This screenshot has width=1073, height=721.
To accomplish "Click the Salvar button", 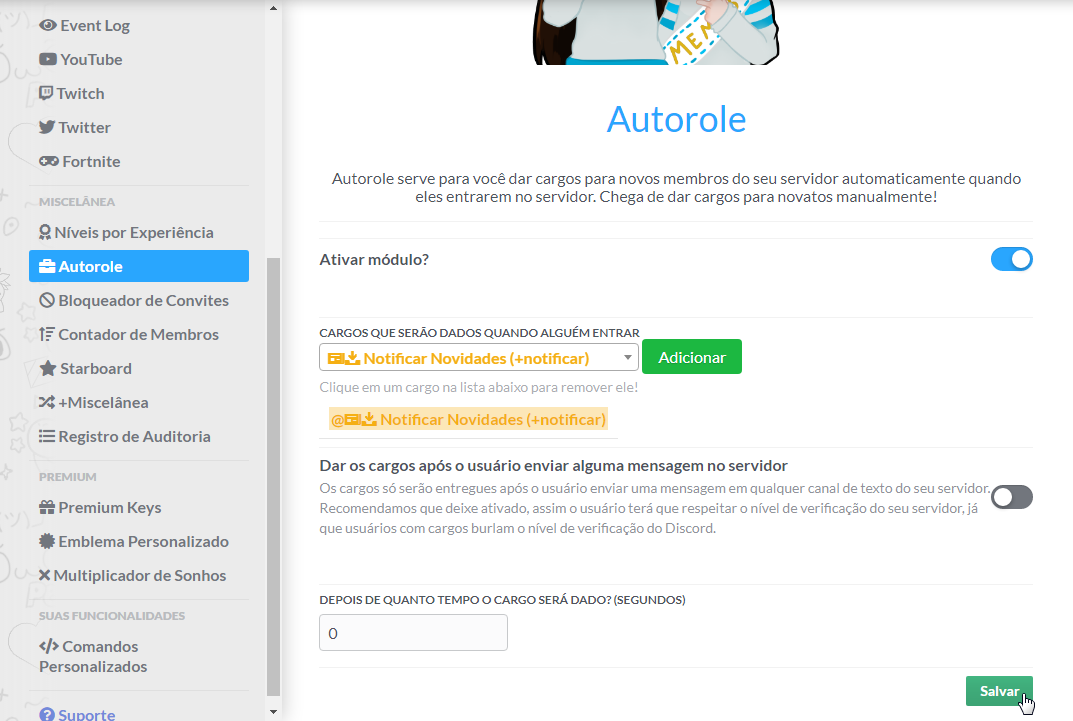I will tap(999, 692).
